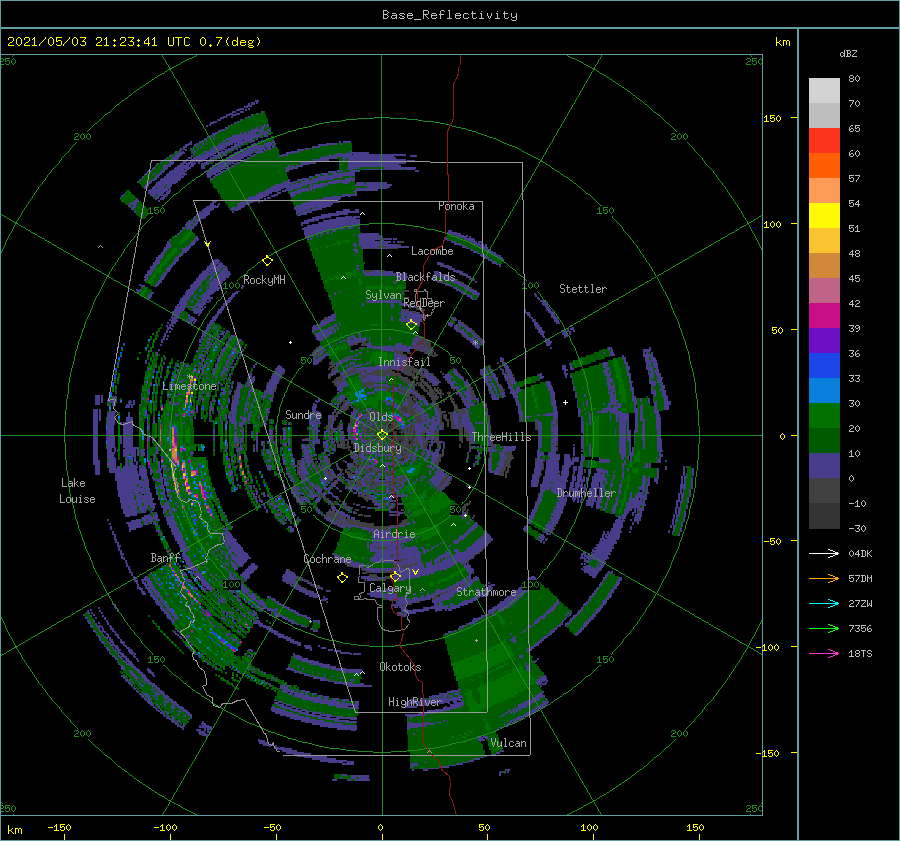Click the Limestone label on map
Image resolution: width=900 pixels, height=841 pixels.
(189, 386)
